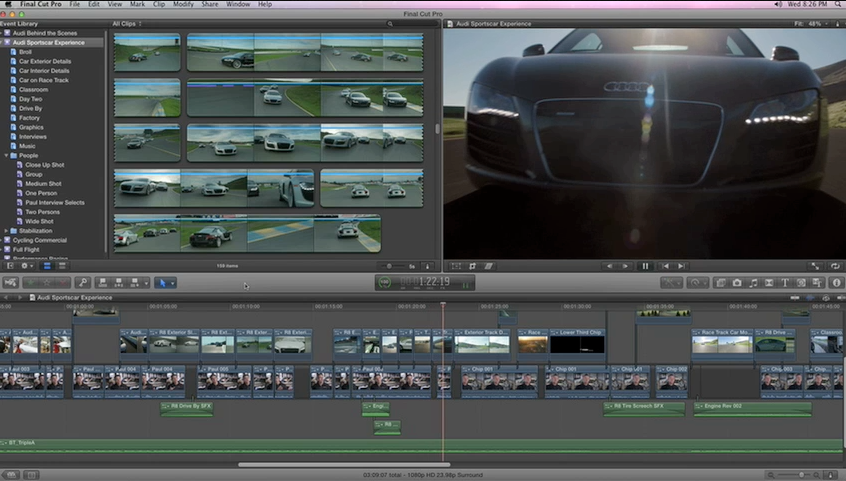Choose the Select arrow tool
Viewport: 846px width, 481px height.
point(162,282)
